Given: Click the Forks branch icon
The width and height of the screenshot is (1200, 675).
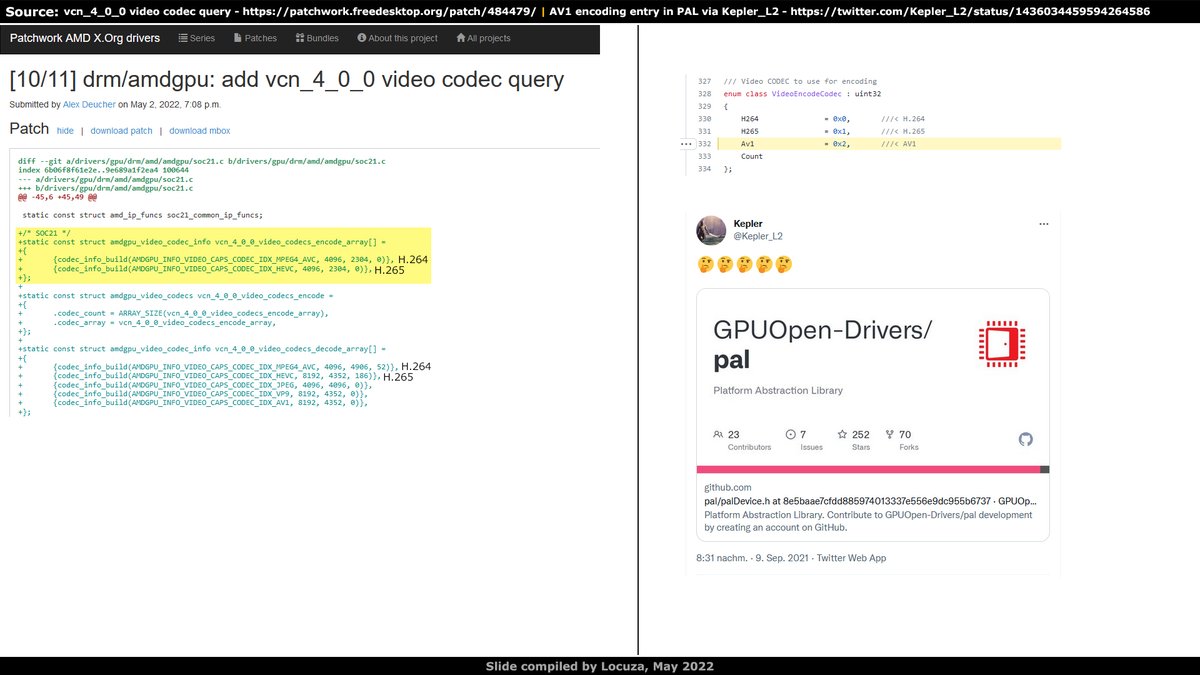Looking at the screenshot, I should [890, 435].
